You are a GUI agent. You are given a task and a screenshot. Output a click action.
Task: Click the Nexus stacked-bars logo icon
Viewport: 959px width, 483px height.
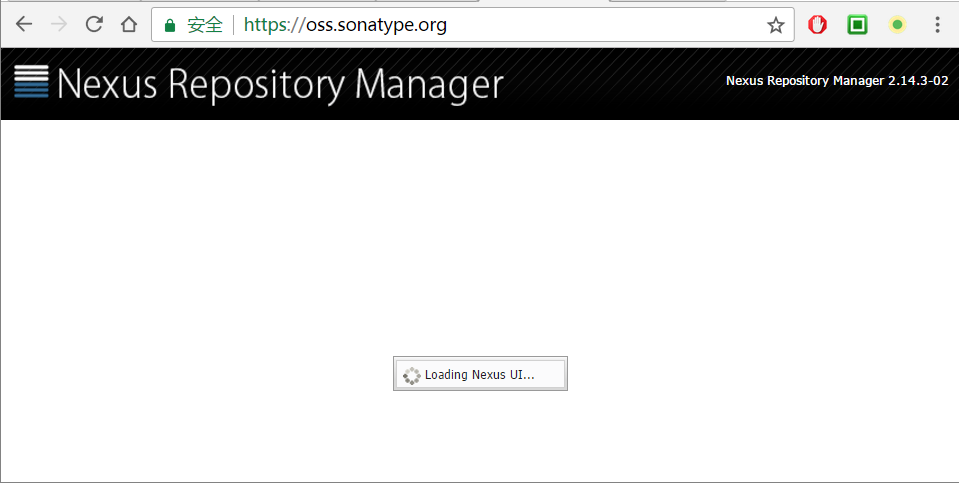[x=31, y=81]
